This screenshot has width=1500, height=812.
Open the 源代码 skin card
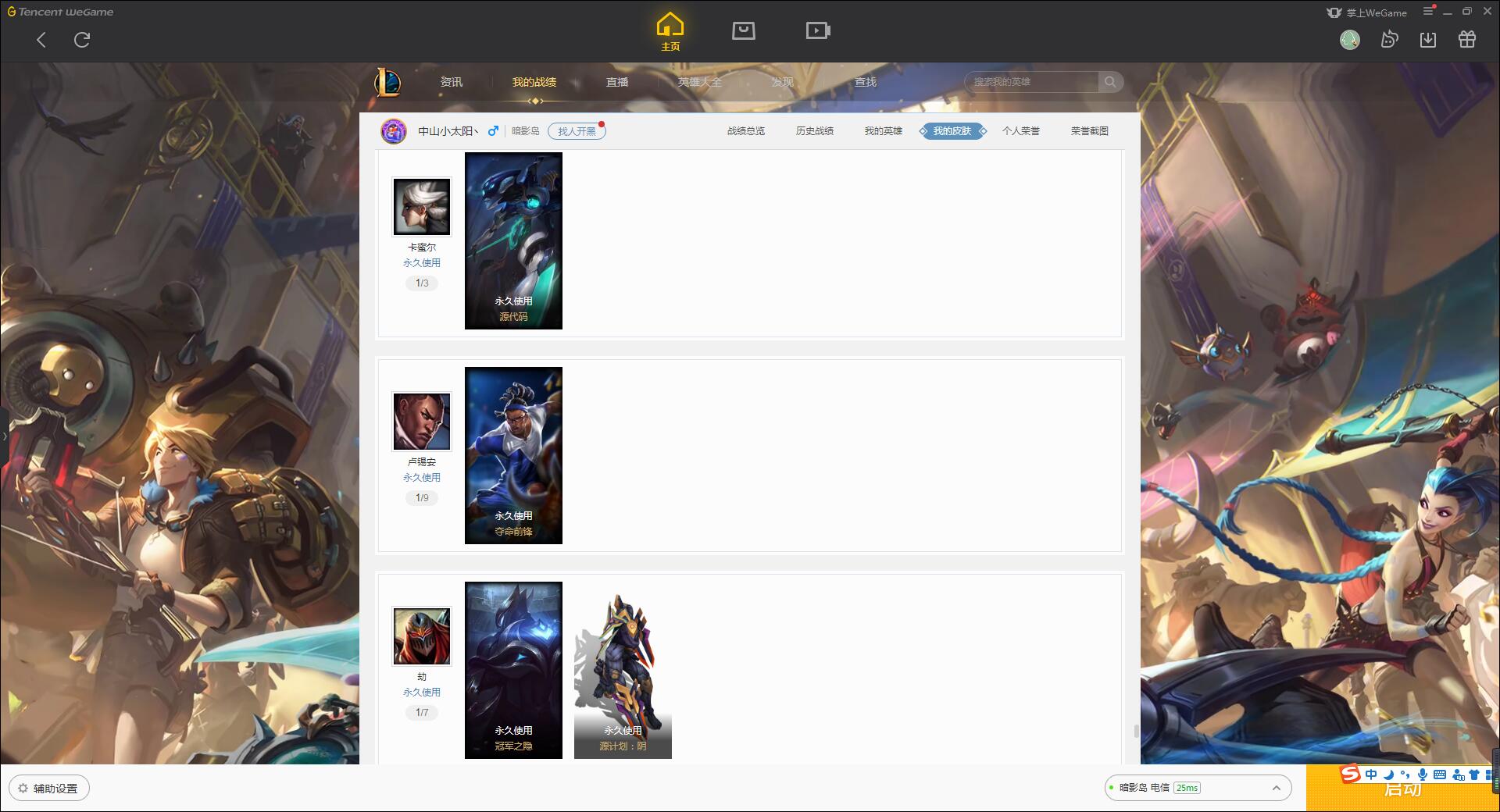[513, 240]
